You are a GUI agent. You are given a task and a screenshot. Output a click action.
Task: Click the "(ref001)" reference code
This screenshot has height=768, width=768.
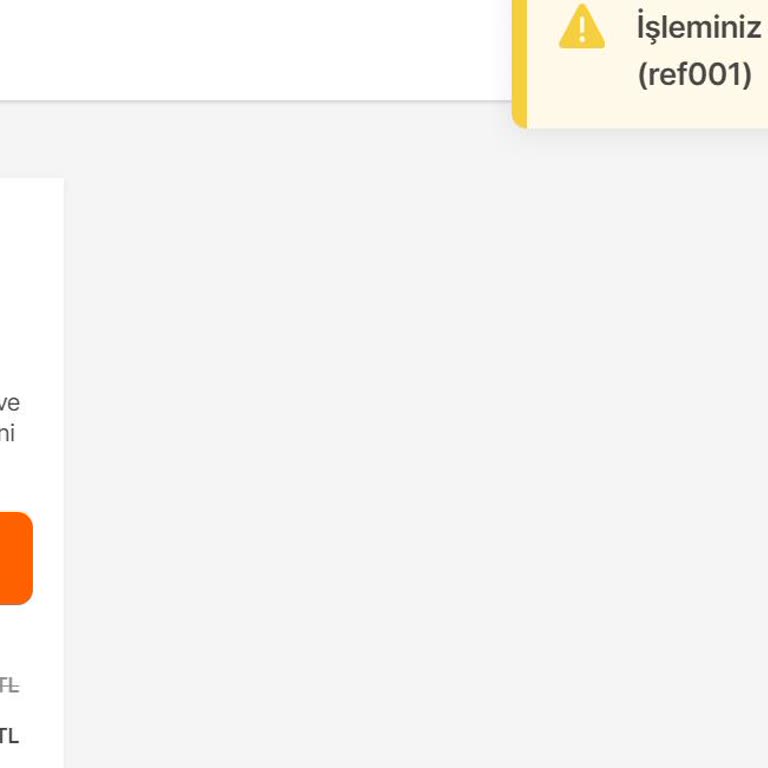click(x=695, y=75)
